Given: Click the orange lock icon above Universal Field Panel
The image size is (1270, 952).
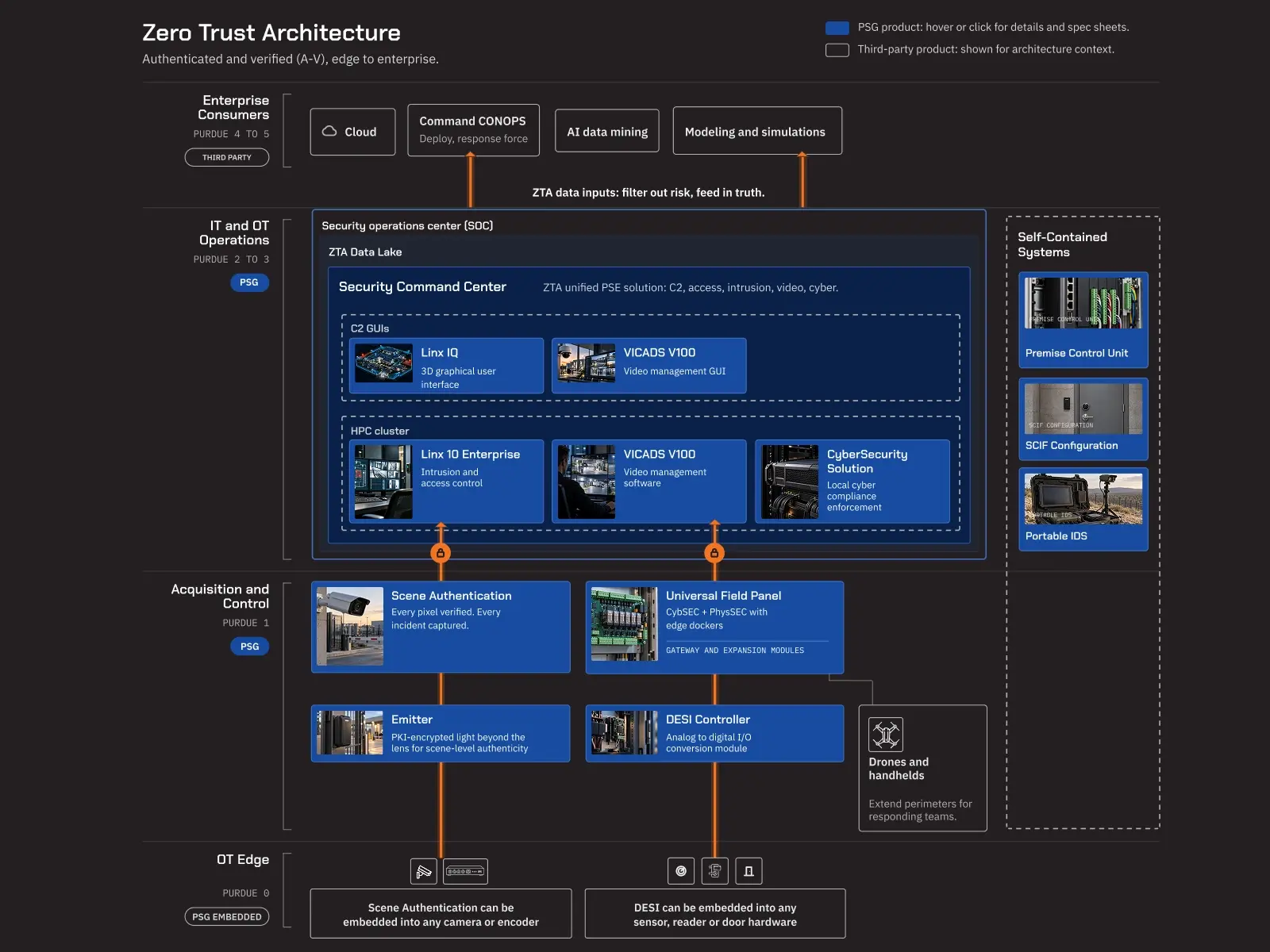Looking at the screenshot, I should [x=714, y=553].
